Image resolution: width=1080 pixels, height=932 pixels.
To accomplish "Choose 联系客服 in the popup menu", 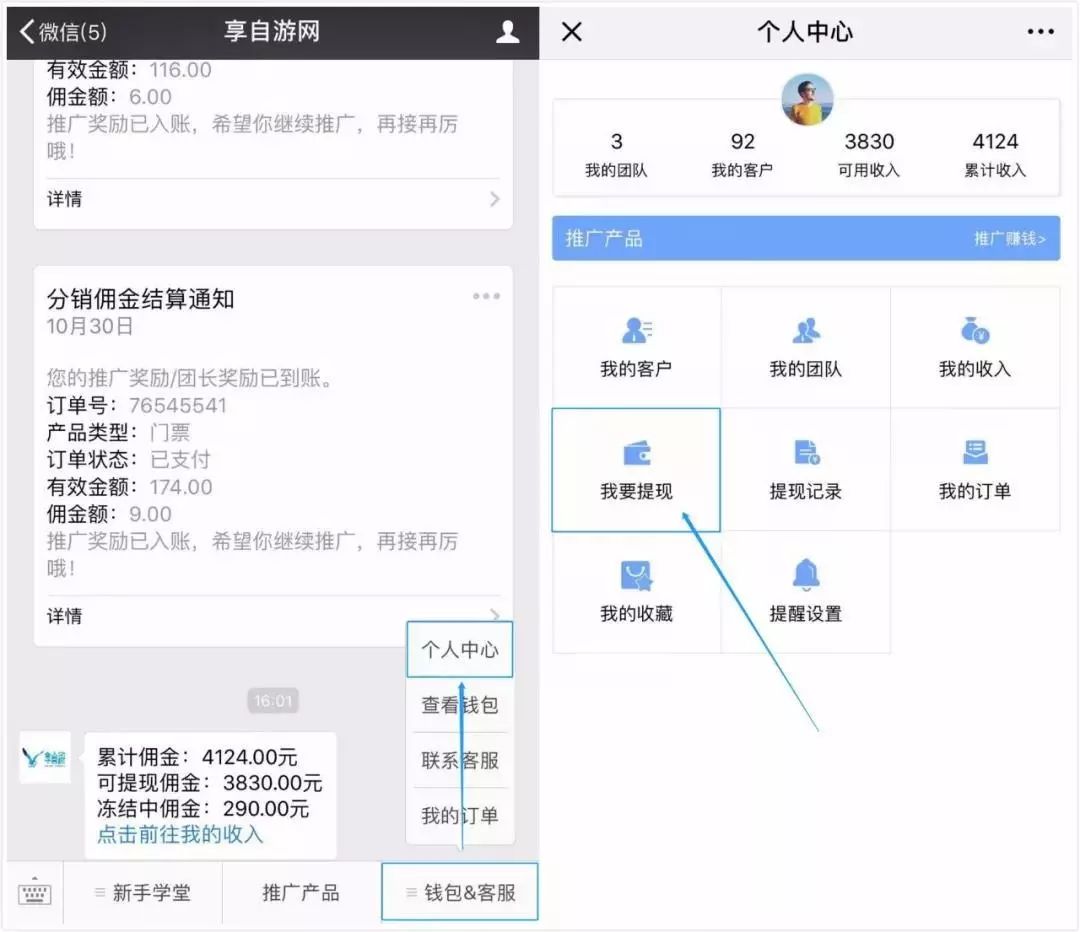I will tap(459, 760).
